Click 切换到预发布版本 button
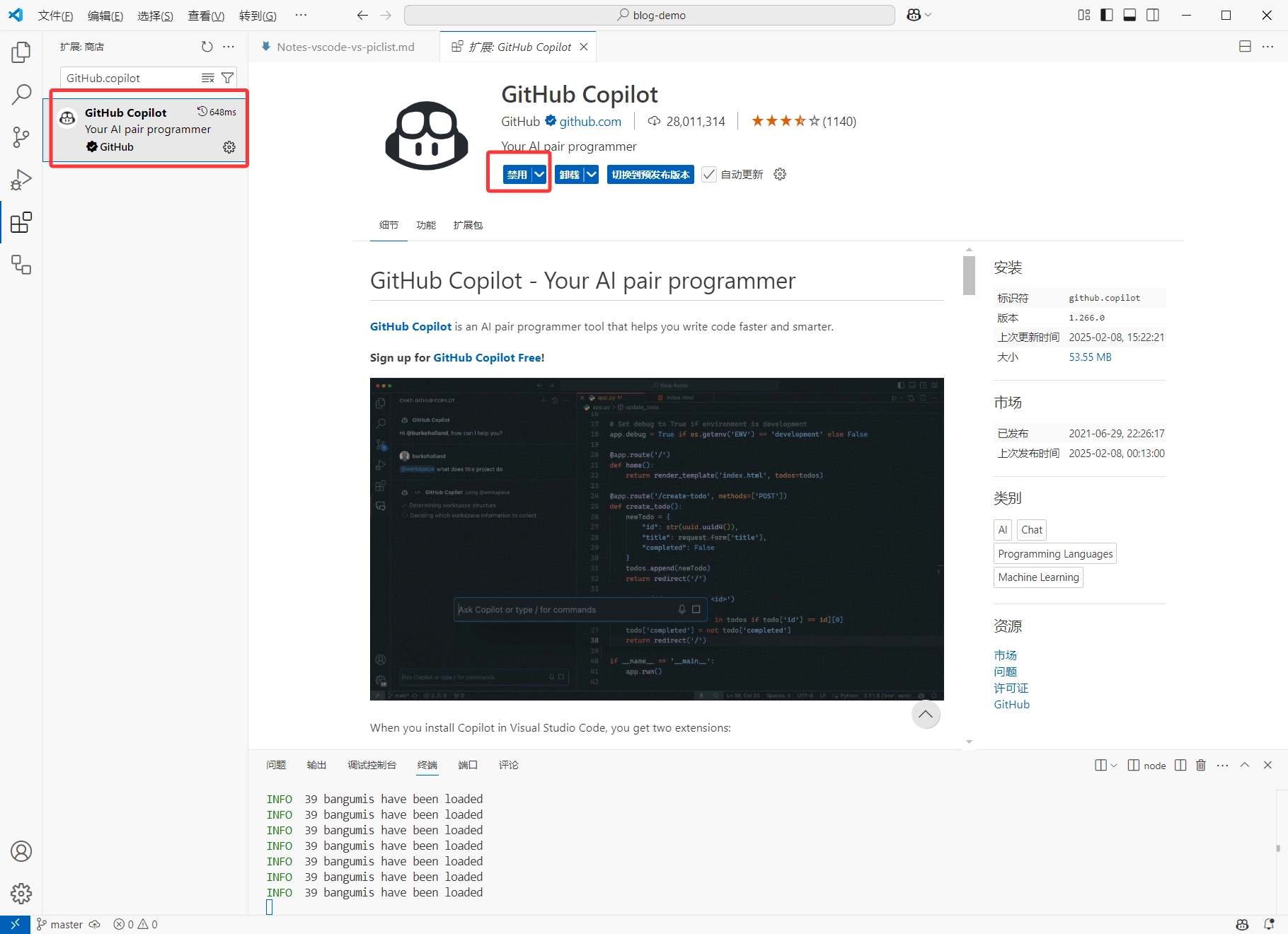 tap(650, 174)
